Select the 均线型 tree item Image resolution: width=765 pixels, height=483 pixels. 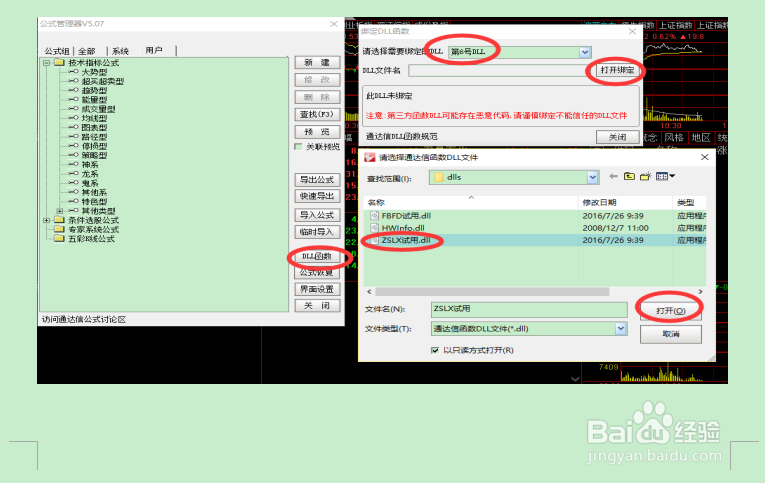point(94,119)
